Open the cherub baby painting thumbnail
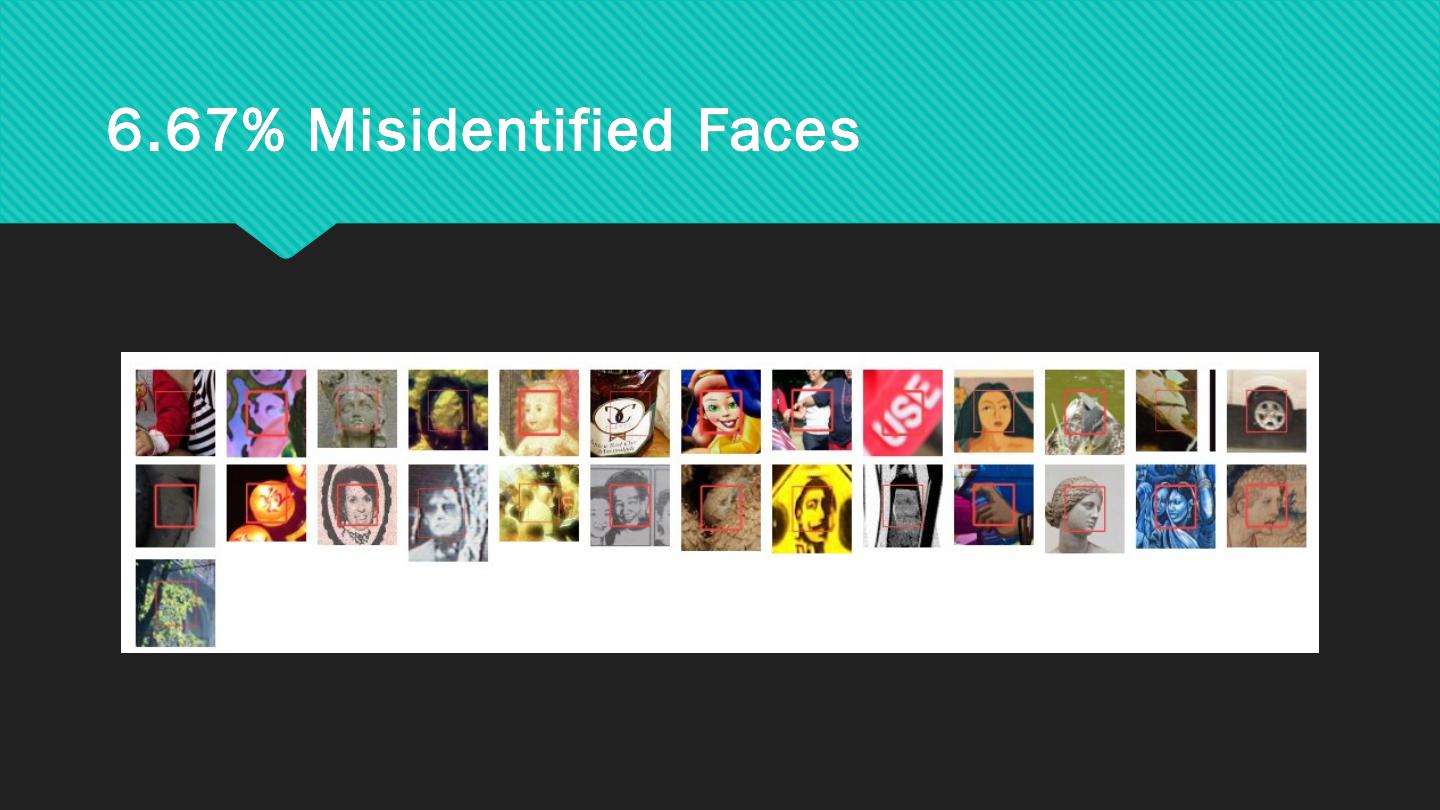 coord(538,411)
